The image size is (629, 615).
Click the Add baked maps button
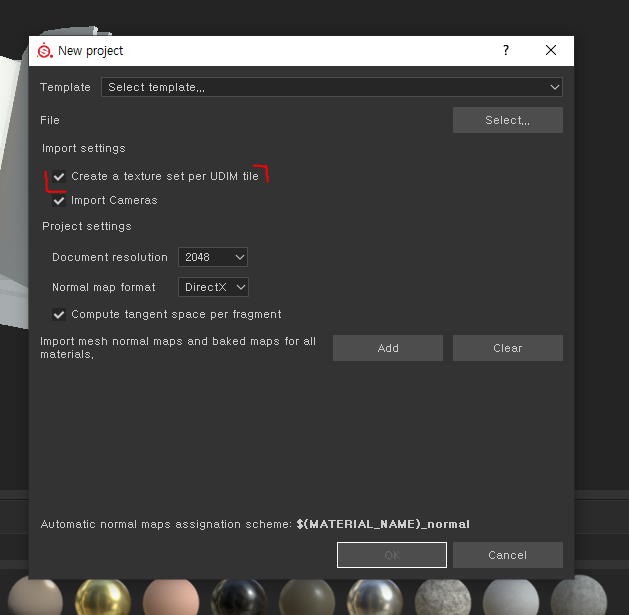tap(388, 348)
